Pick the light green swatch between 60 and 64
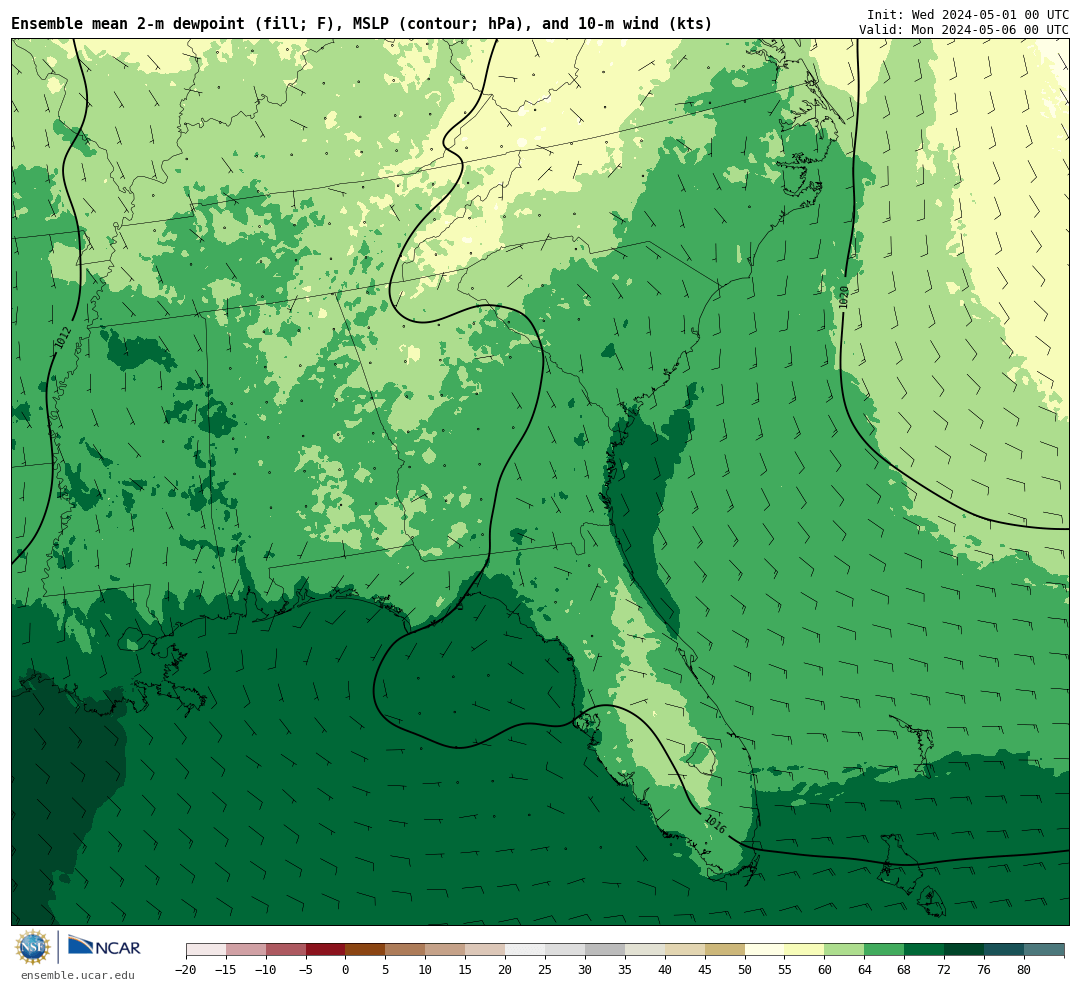1080x988 pixels. [845, 950]
